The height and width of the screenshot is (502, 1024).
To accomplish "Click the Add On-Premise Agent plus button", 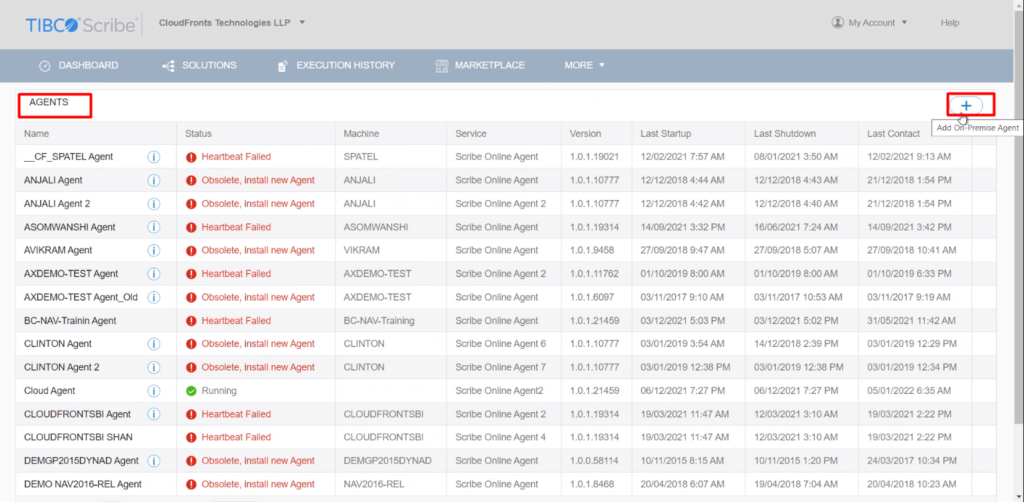I will click(x=966, y=106).
